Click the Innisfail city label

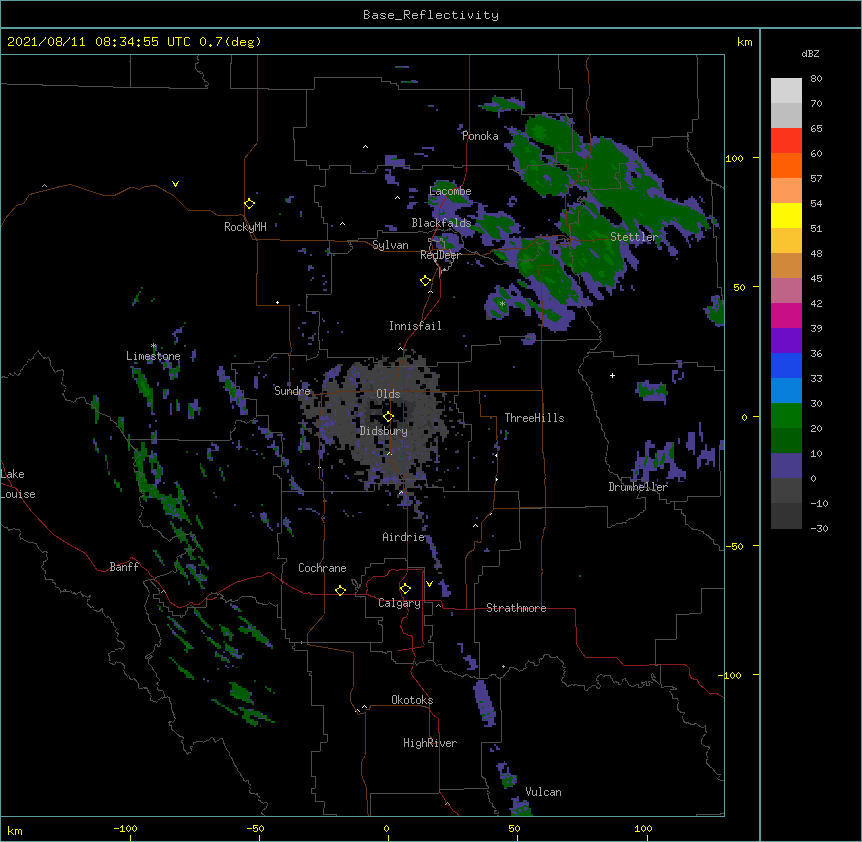[415, 326]
